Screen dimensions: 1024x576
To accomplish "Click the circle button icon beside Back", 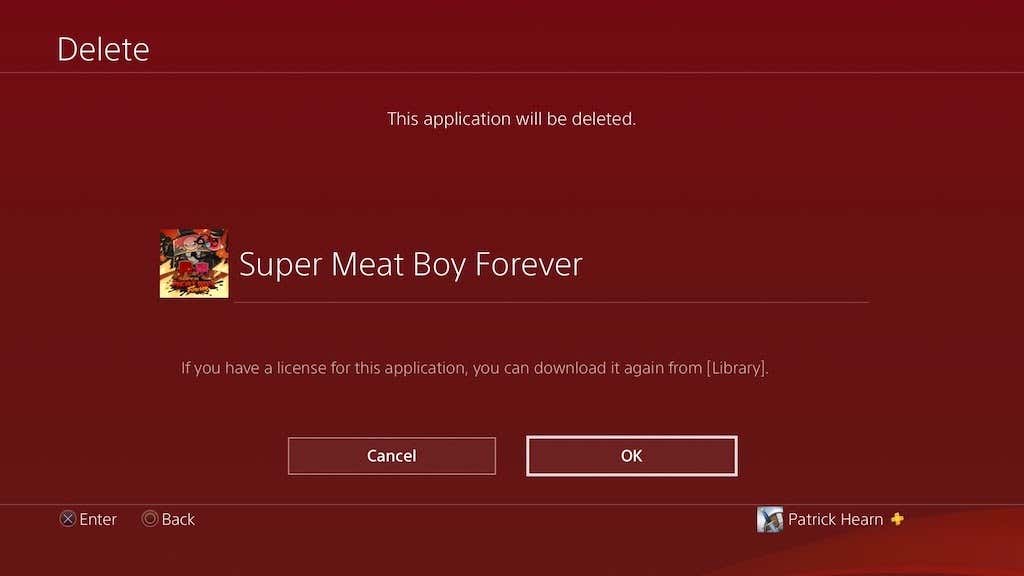I will [x=150, y=519].
